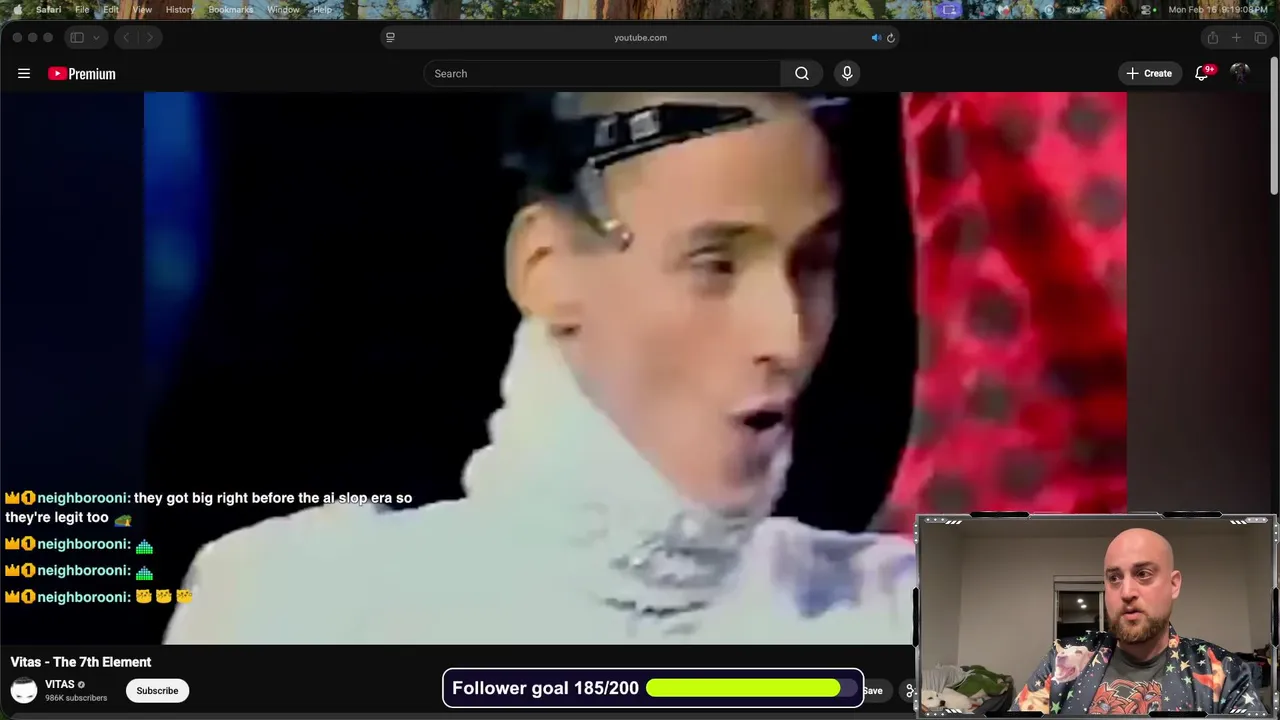Open the Window menu
The image size is (1280, 720).
283,9
